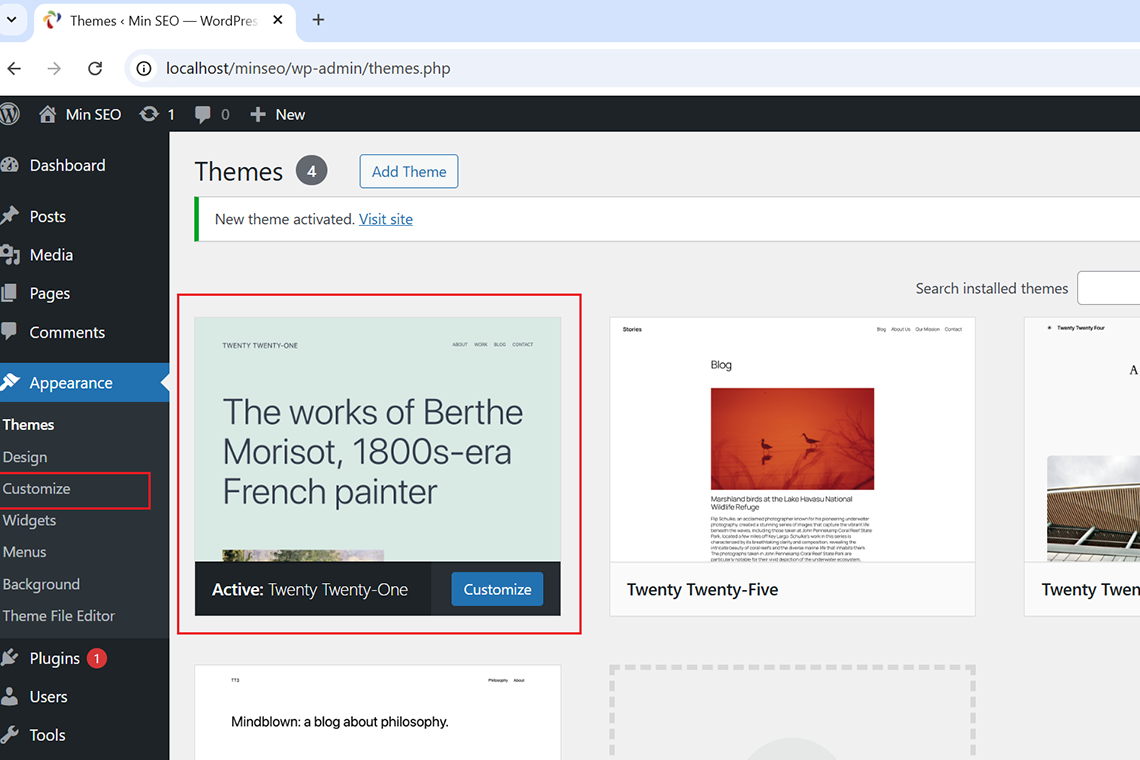The width and height of the screenshot is (1140, 760).
Task: Click the Search installed themes field
Action: 1108,288
